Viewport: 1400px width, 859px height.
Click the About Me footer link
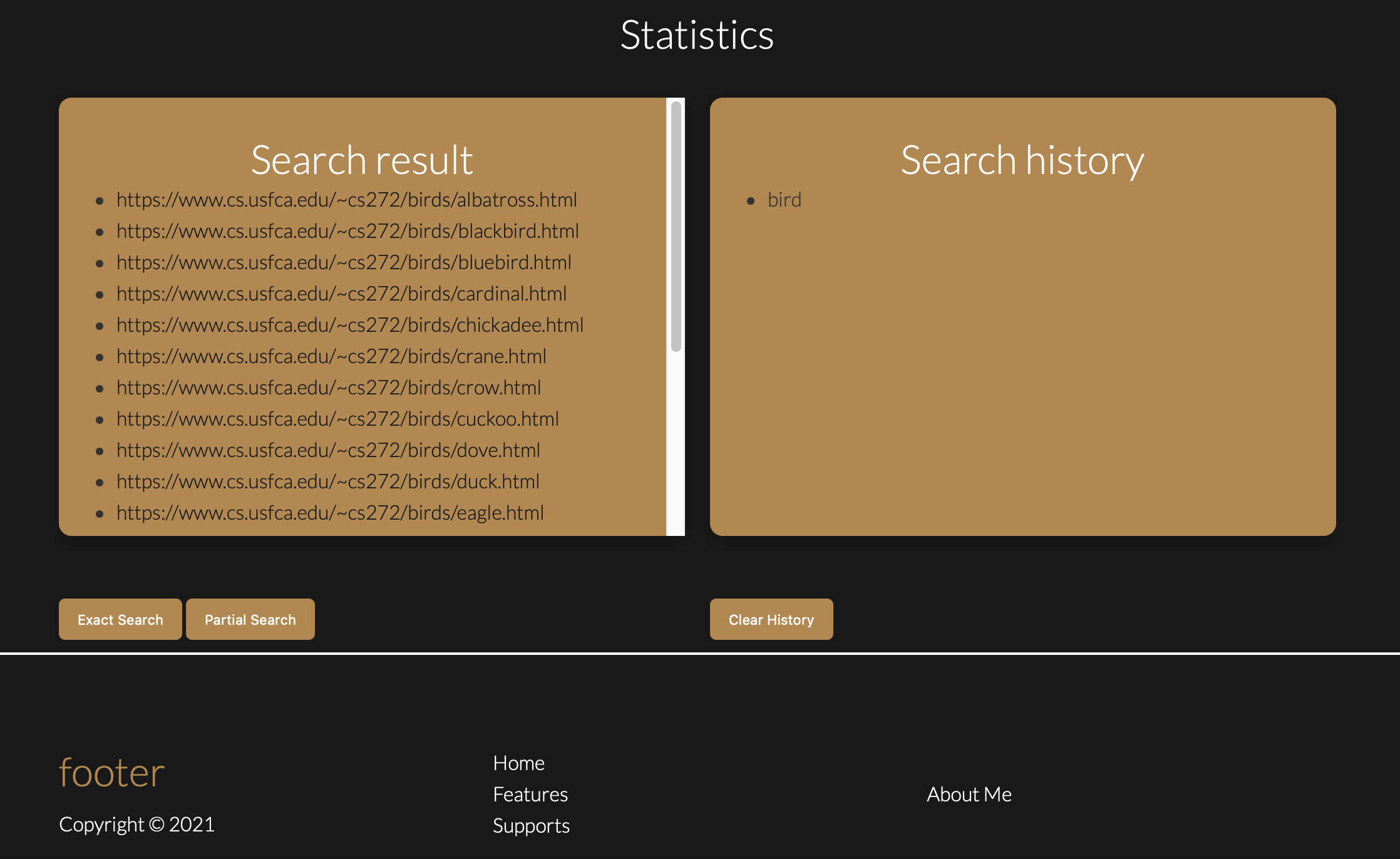click(x=969, y=794)
